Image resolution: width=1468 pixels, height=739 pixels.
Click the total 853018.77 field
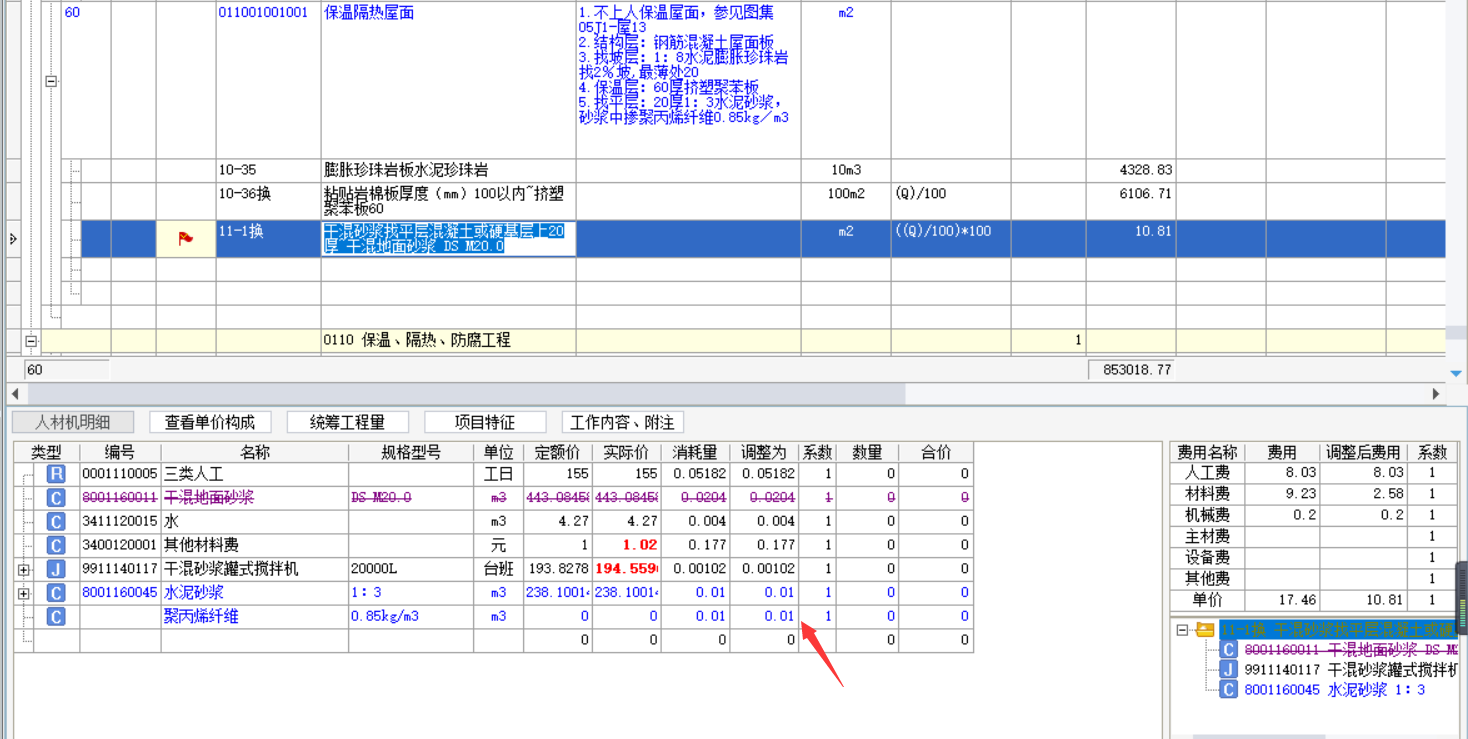(1131, 370)
